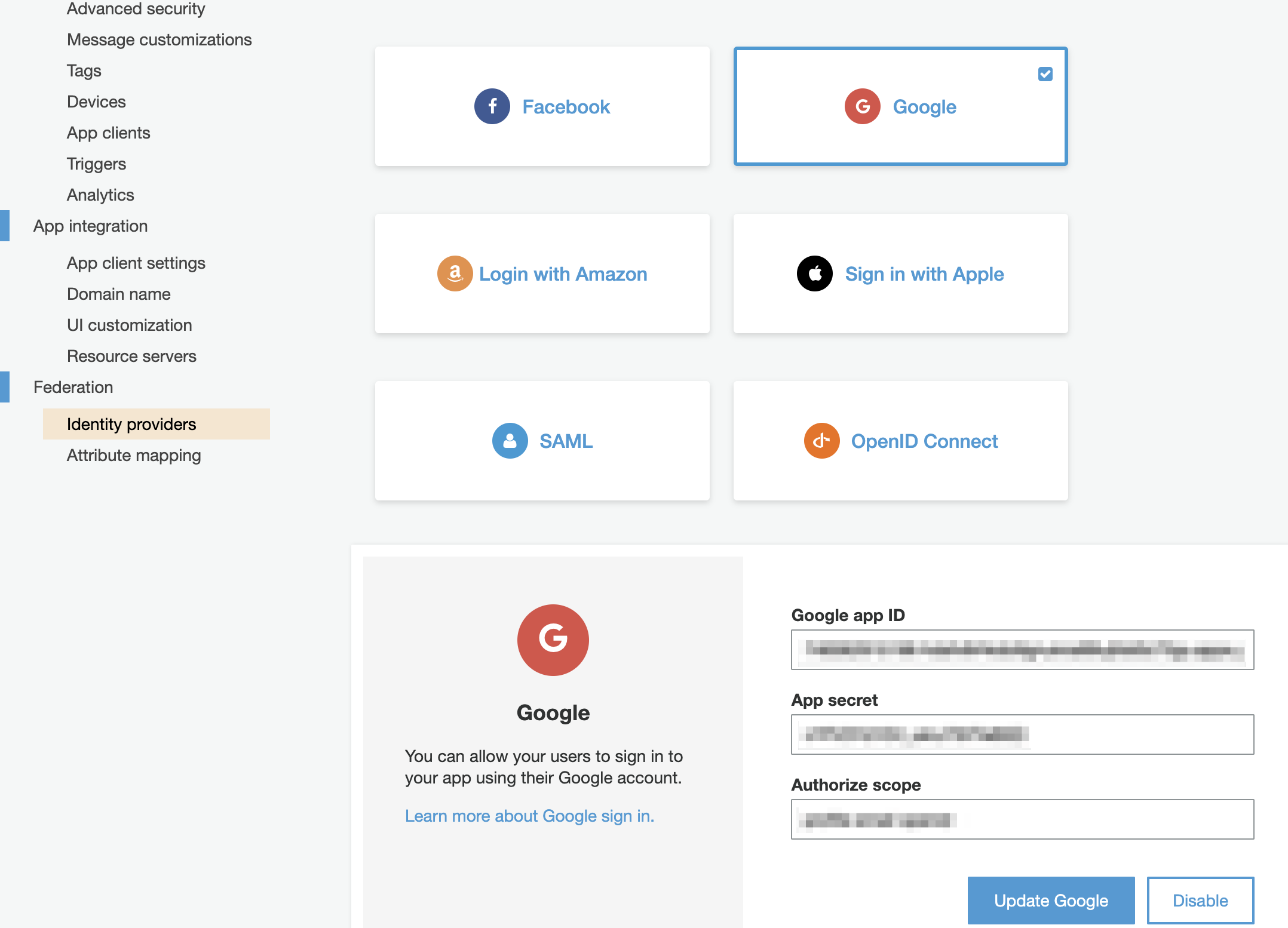Open App client settings page
Viewport: 1288px width, 928px height.
136,263
